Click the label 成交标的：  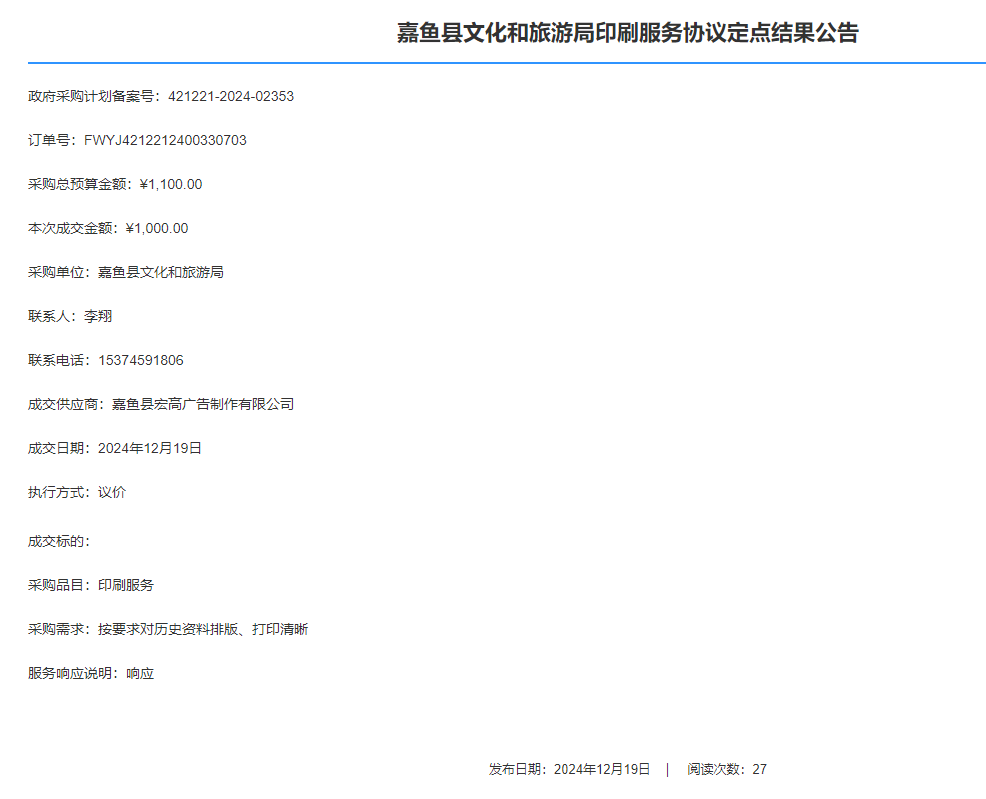(x=59, y=541)
